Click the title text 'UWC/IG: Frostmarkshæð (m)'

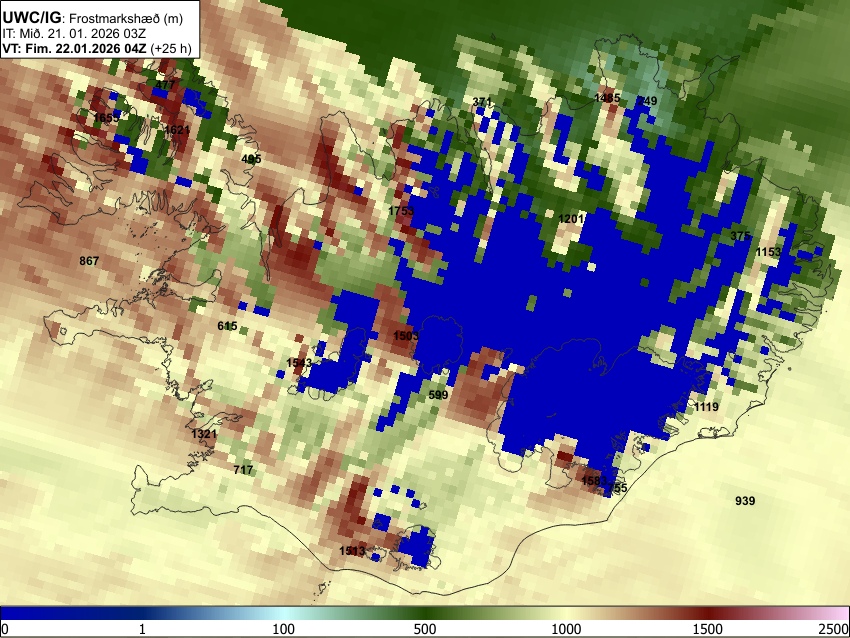[x=93, y=18]
